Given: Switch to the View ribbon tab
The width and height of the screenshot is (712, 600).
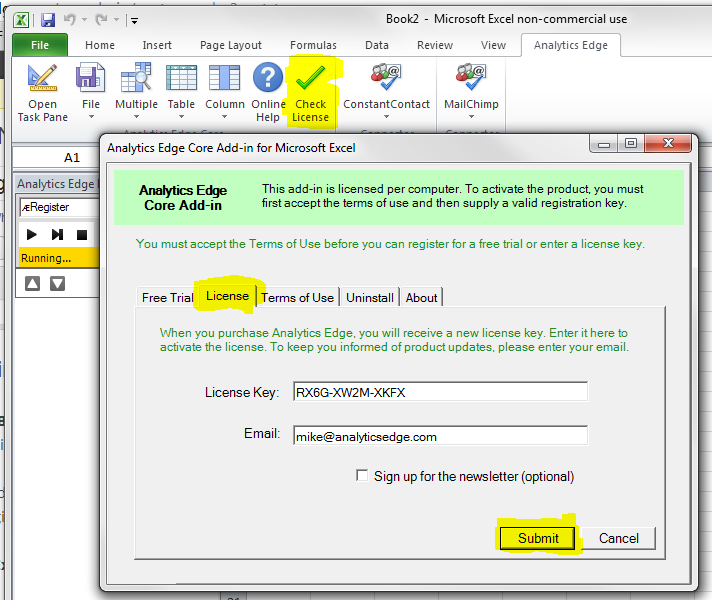Looking at the screenshot, I should [493, 45].
